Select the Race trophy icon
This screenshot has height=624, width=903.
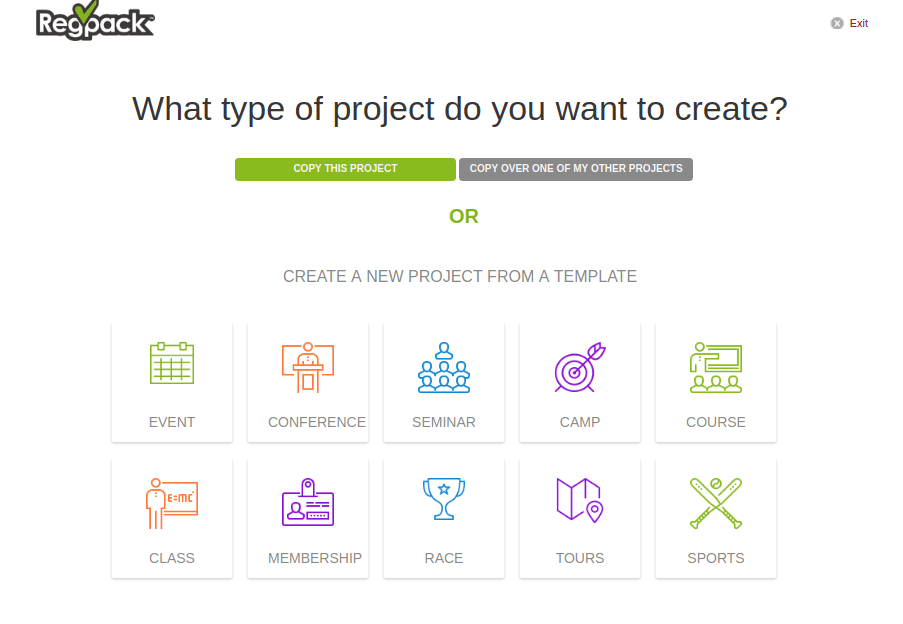coord(444,499)
